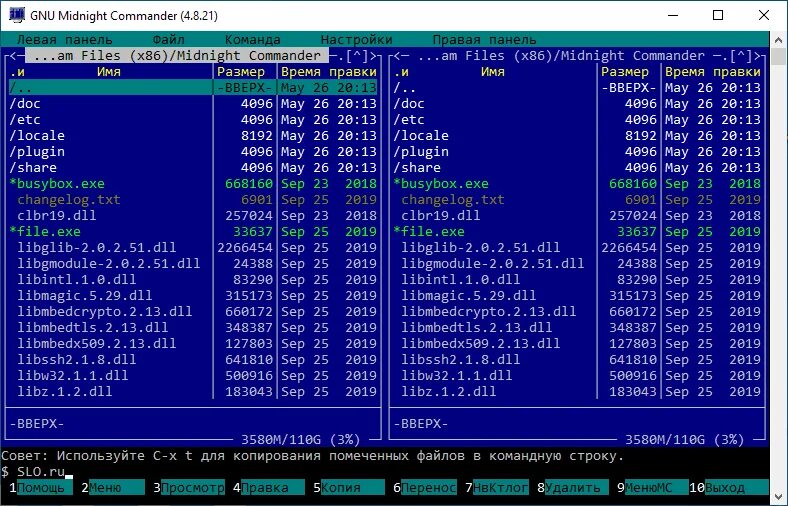The image size is (788, 506).
Task: Toggle right panel sort order indicator .и
Action: point(401,71)
